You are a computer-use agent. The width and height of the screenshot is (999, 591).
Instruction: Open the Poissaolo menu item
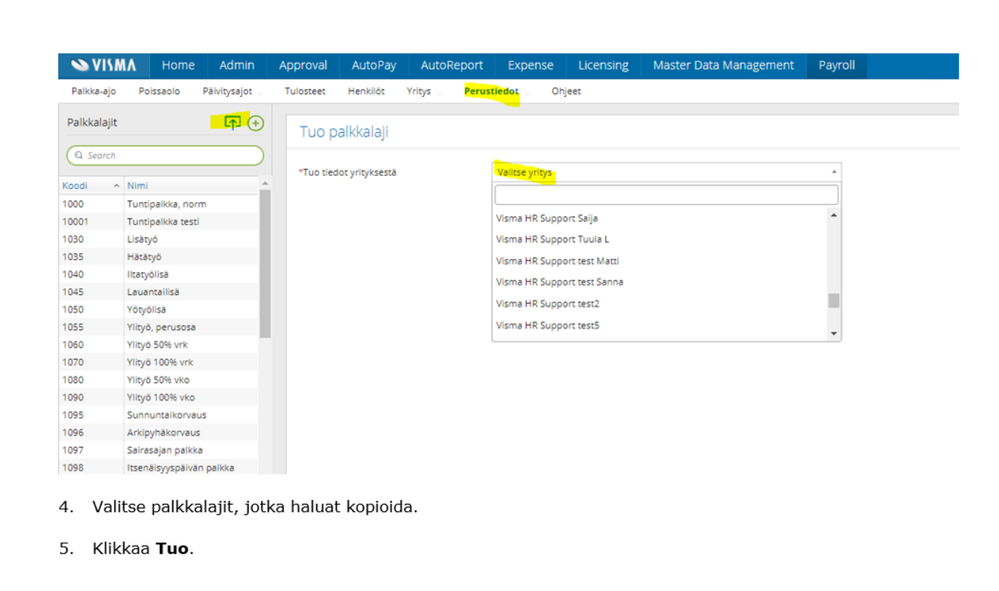pyautogui.click(x=159, y=91)
